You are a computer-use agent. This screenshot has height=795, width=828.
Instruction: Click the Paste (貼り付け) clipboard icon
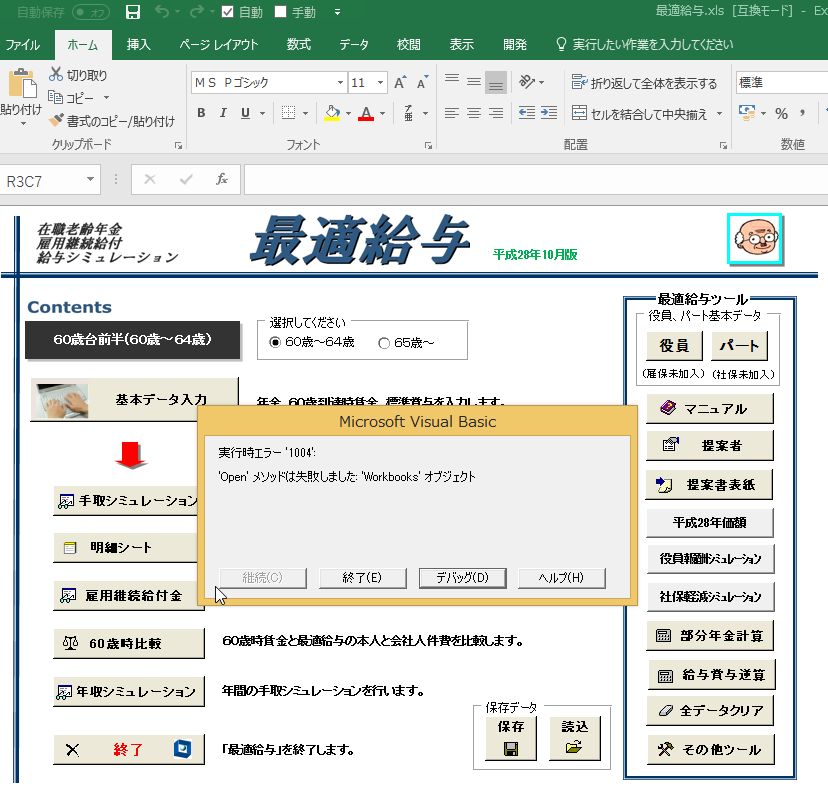[22, 83]
